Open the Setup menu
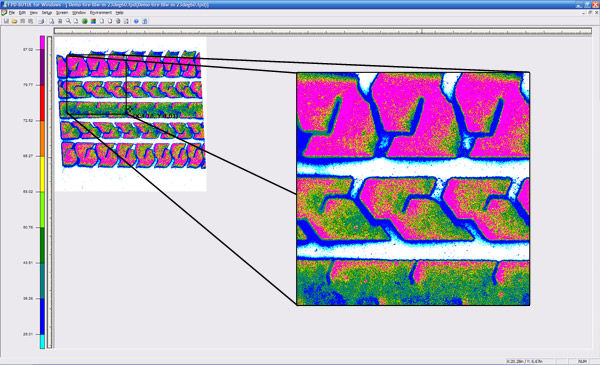This screenshot has width=600, height=365. (x=47, y=13)
